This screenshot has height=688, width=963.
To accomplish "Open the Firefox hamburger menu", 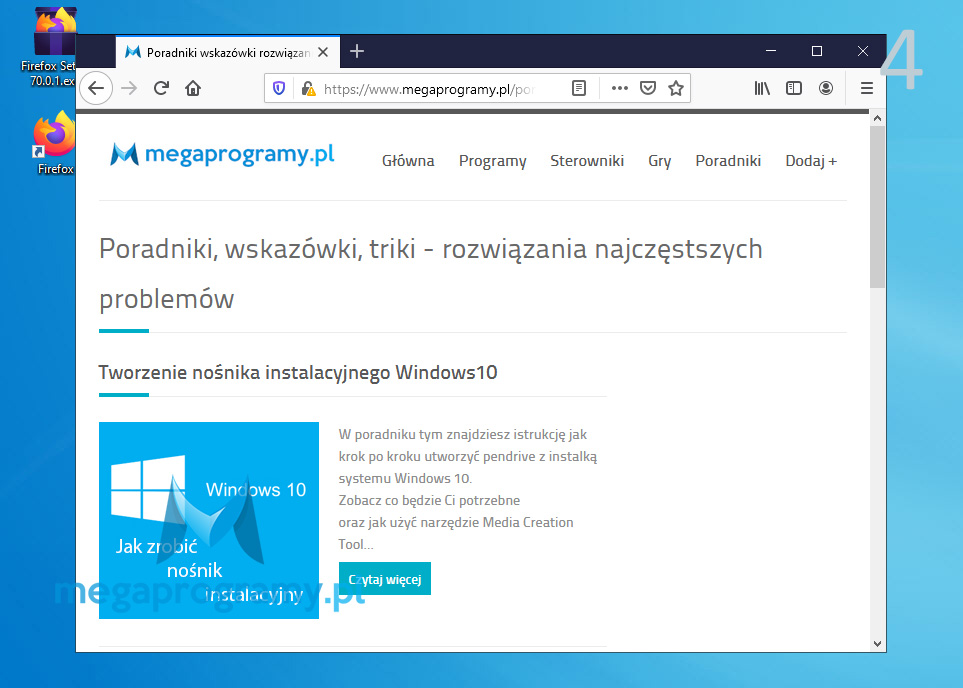I will point(867,88).
